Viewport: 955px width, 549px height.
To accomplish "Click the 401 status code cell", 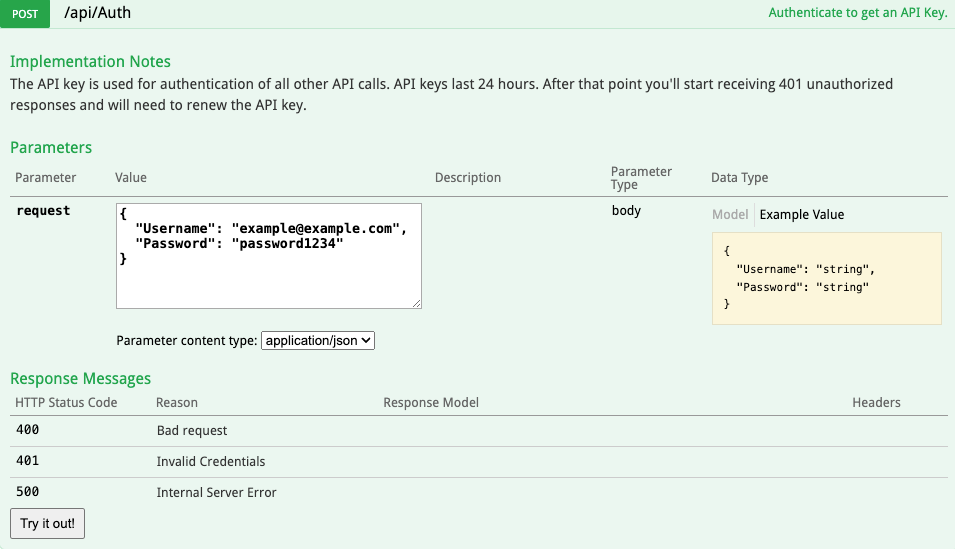I will click(27, 461).
